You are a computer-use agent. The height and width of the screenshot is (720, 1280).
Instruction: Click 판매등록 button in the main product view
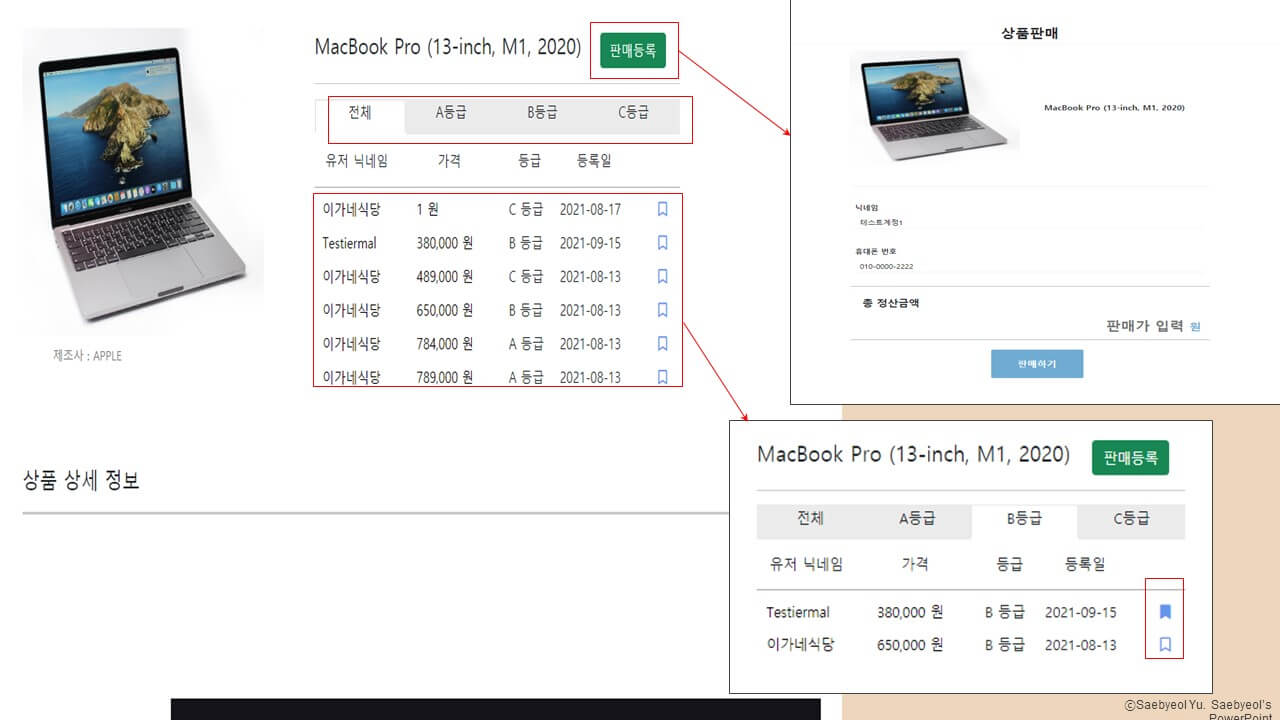(x=633, y=50)
